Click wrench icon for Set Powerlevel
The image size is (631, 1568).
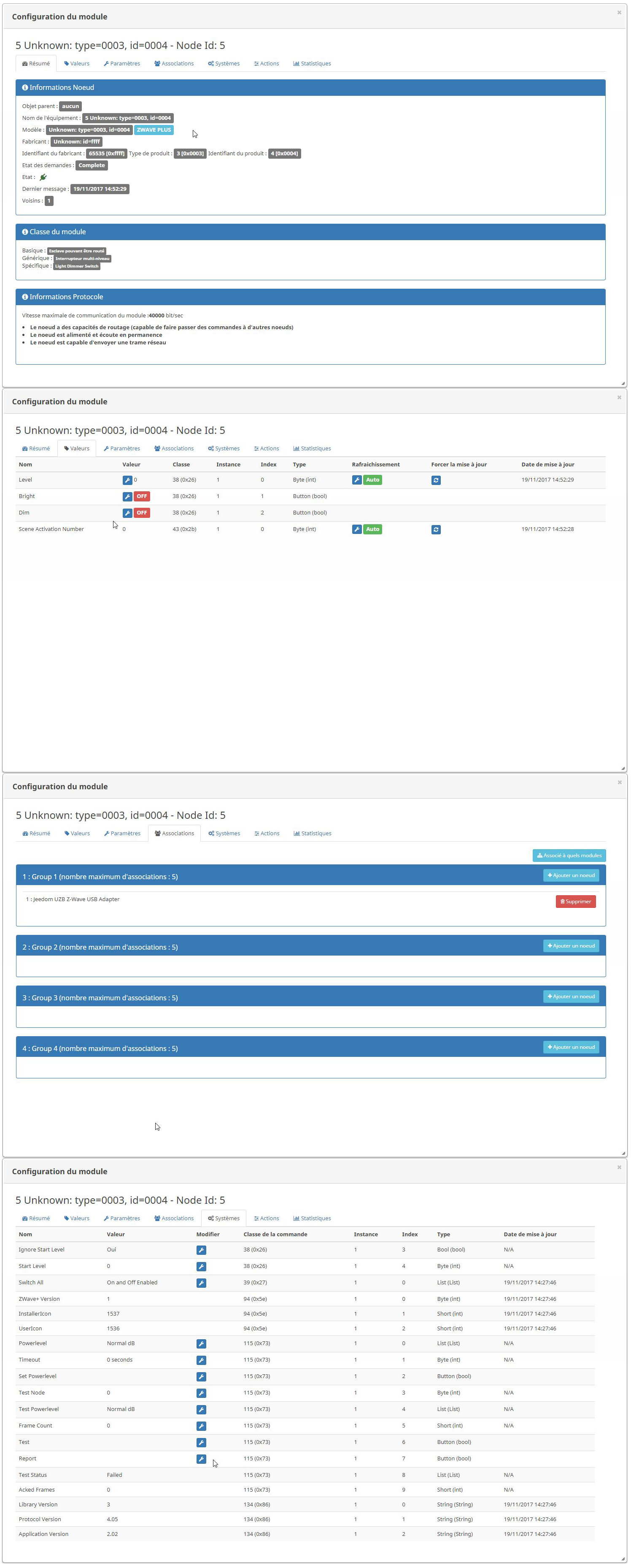coord(201,1376)
